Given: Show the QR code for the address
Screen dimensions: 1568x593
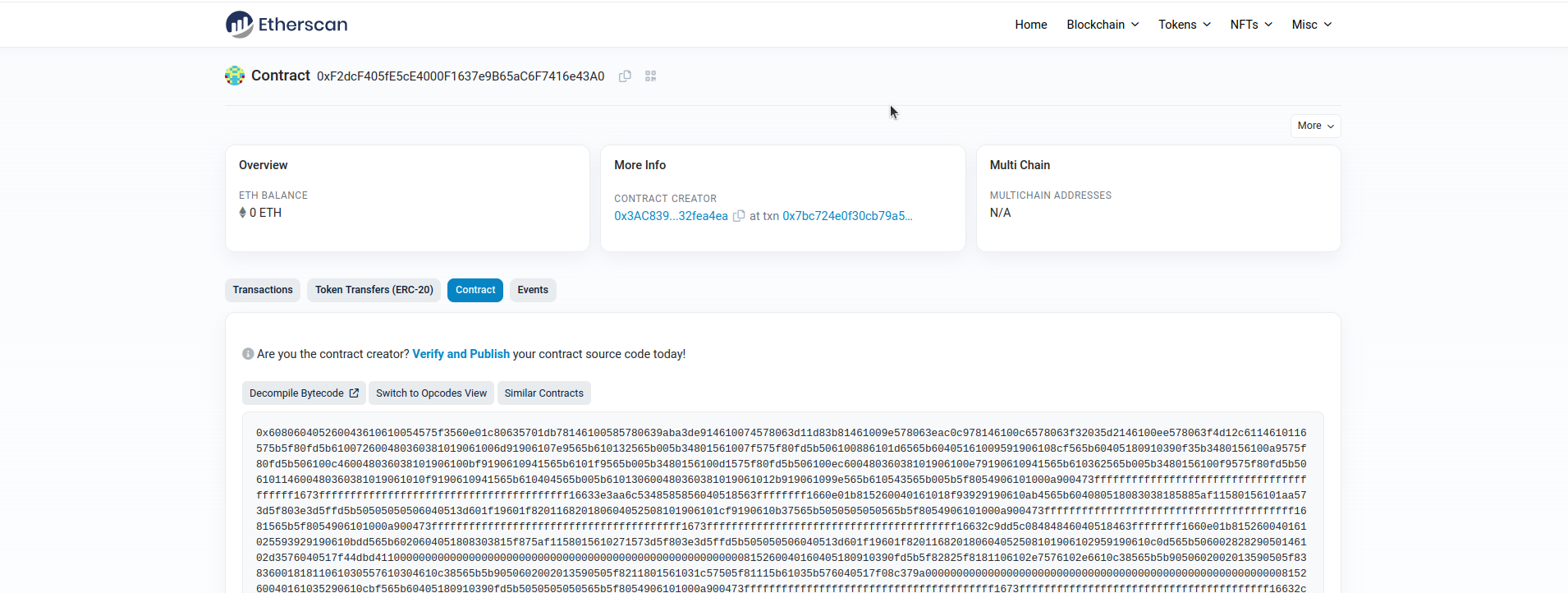Looking at the screenshot, I should (651, 76).
